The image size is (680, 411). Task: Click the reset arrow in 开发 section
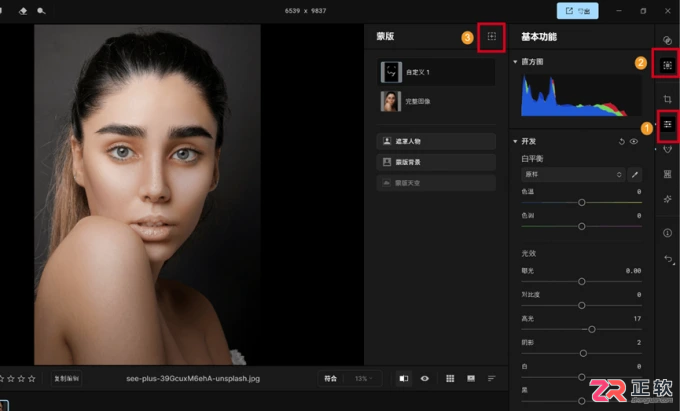621,142
